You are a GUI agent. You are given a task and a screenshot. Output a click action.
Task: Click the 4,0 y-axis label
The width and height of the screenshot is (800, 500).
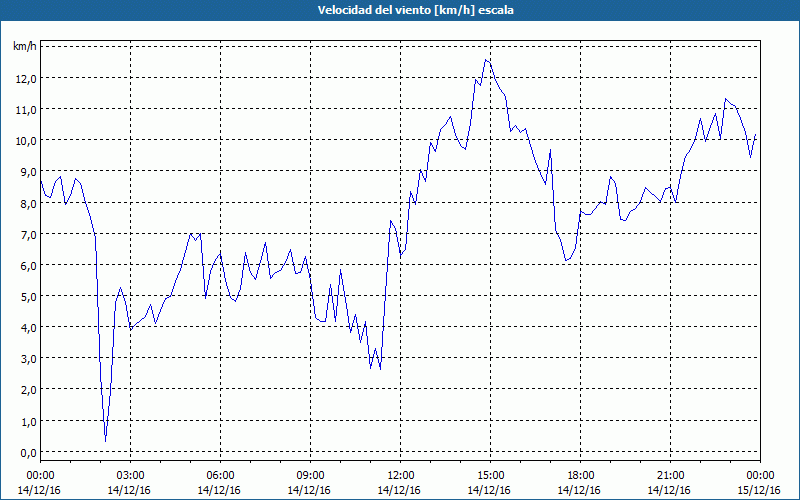click(29, 328)
